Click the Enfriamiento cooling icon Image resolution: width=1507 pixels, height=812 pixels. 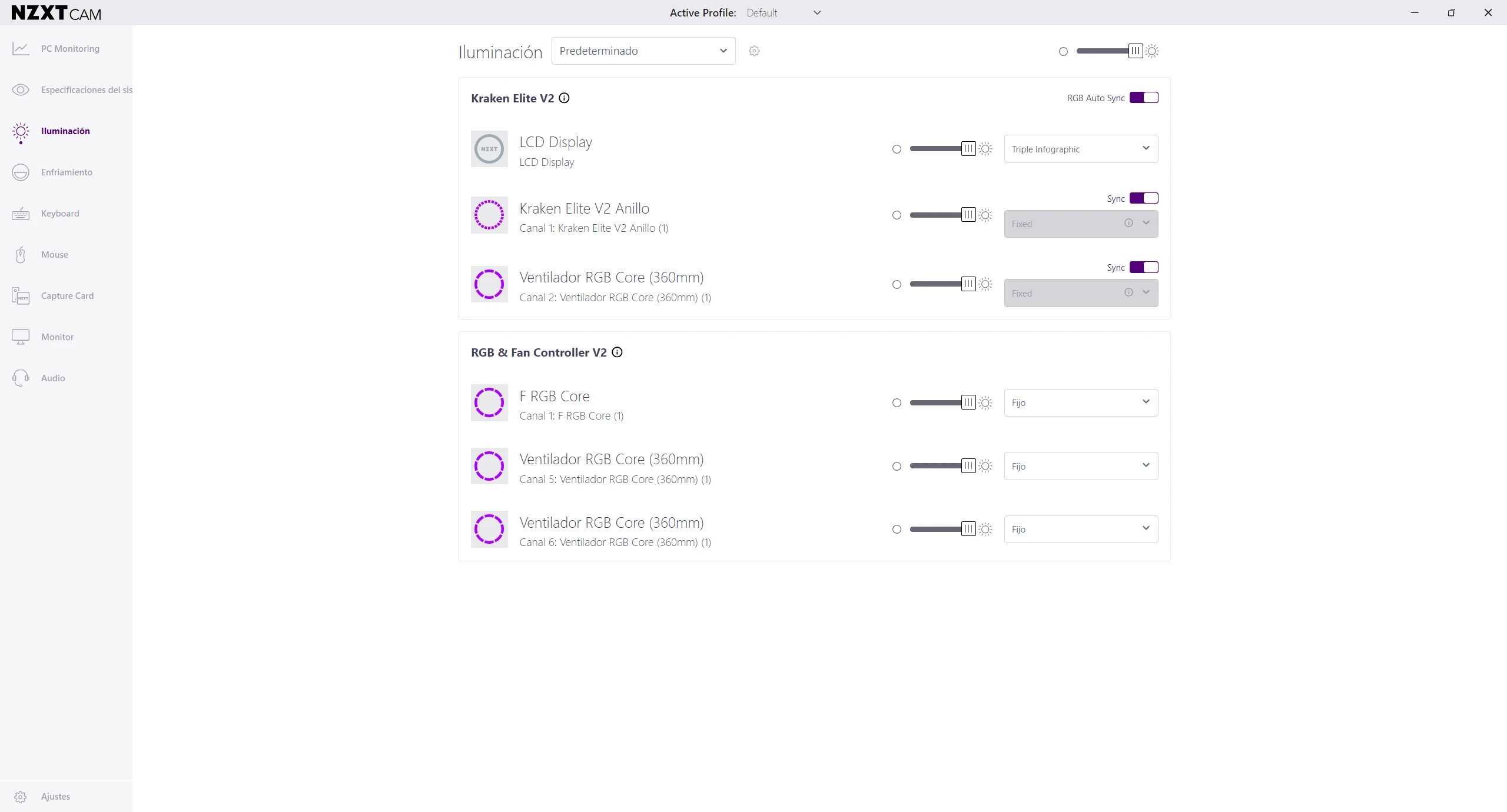coord(21,172)
